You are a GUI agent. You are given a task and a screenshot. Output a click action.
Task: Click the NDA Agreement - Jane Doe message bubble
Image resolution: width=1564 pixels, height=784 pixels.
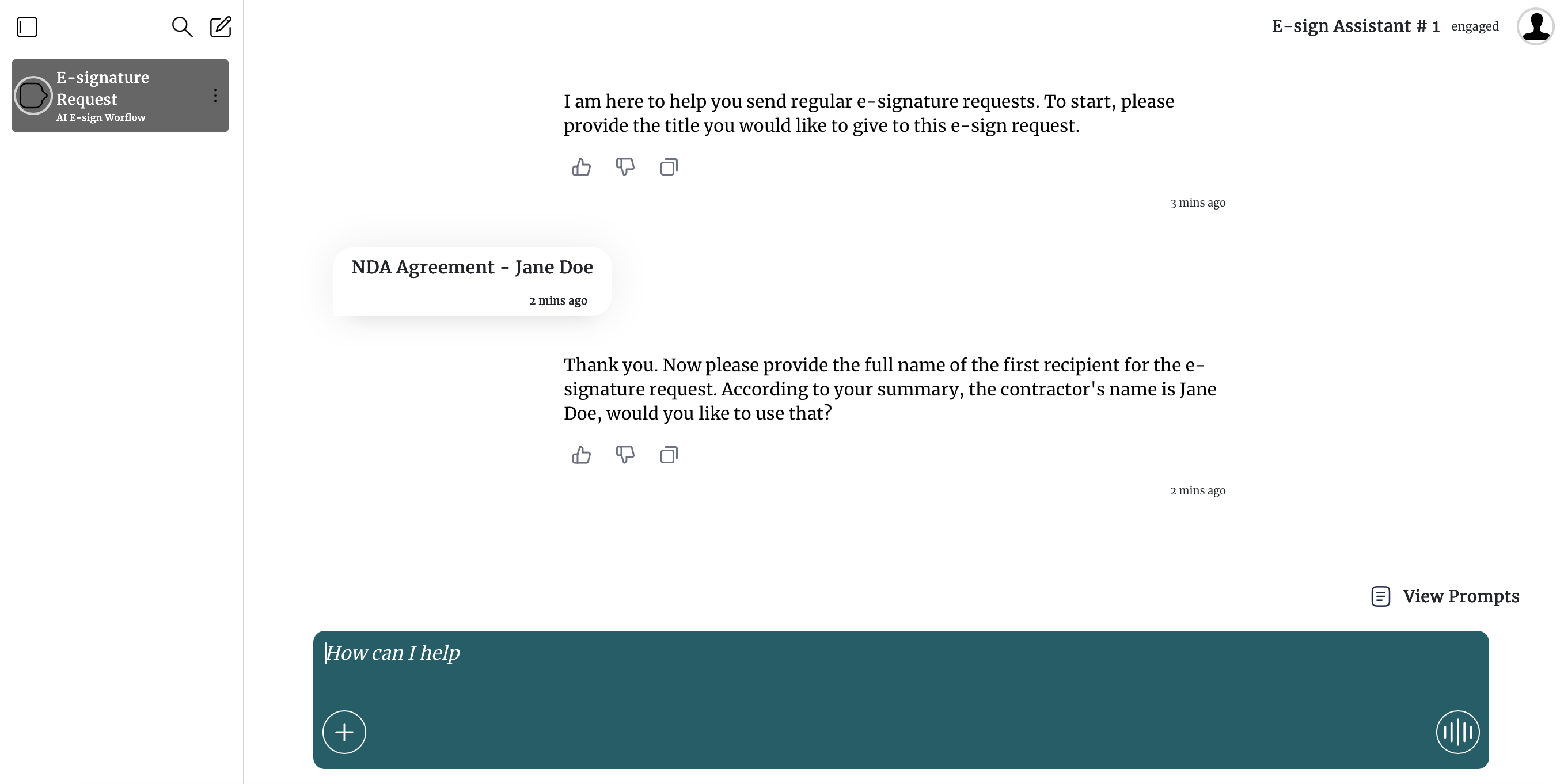tap(472, 280)
